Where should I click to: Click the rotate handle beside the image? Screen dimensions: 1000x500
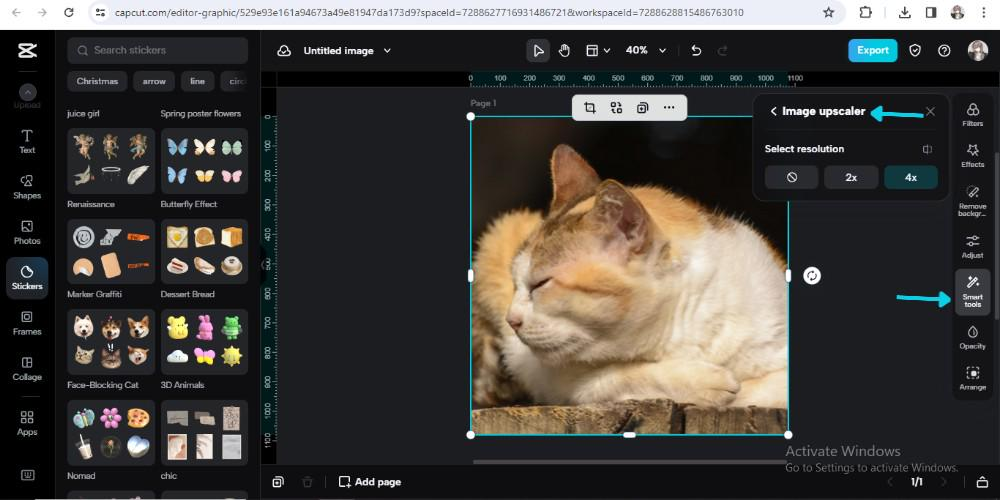pos(812,276)
